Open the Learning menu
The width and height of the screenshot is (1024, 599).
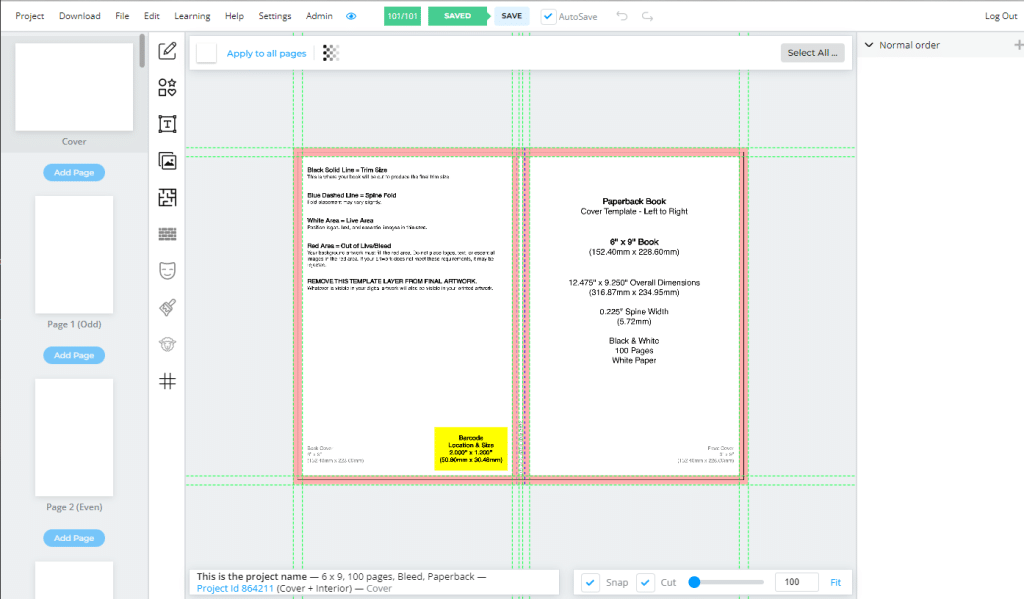click(x=192, y=17)
